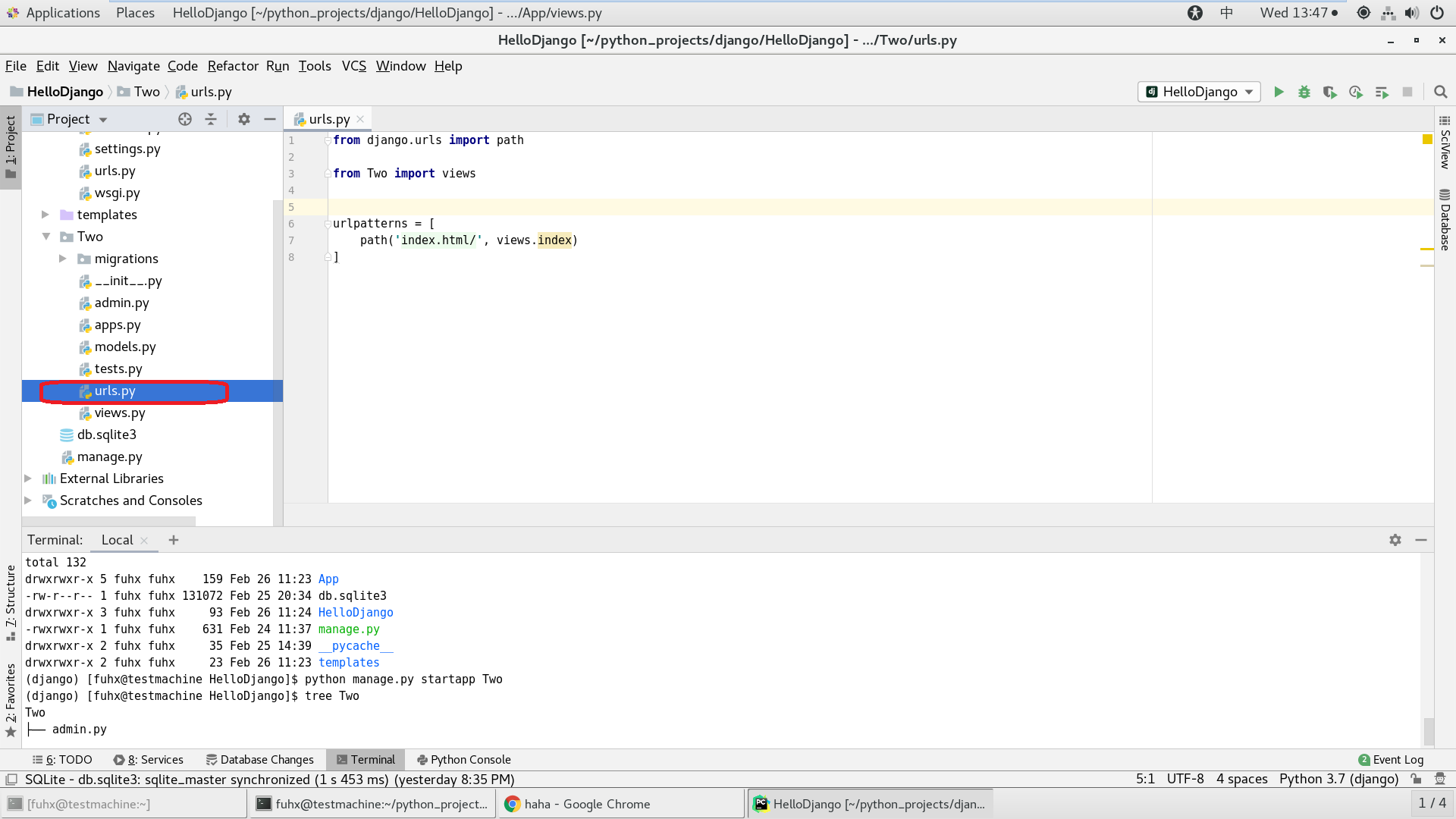Expand Scratches and Consoles node

coord(28,500)
